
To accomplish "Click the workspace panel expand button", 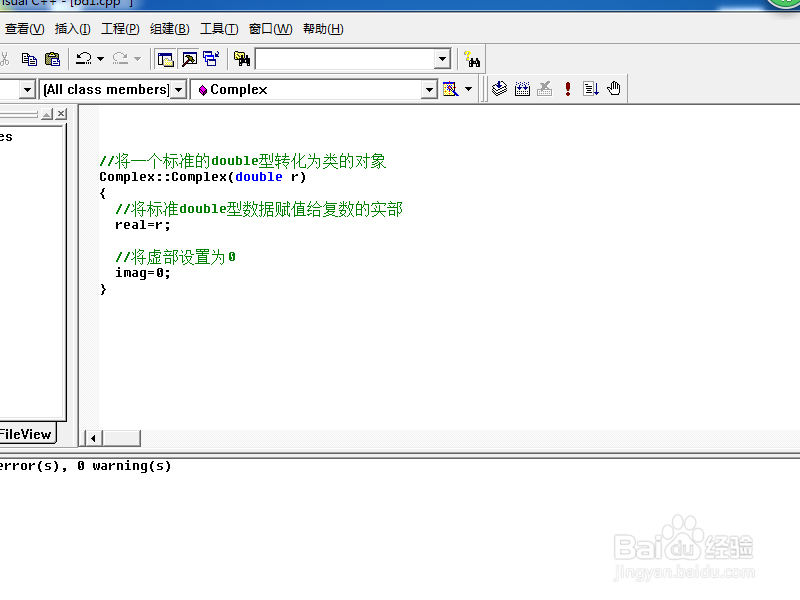I will 47,114.
